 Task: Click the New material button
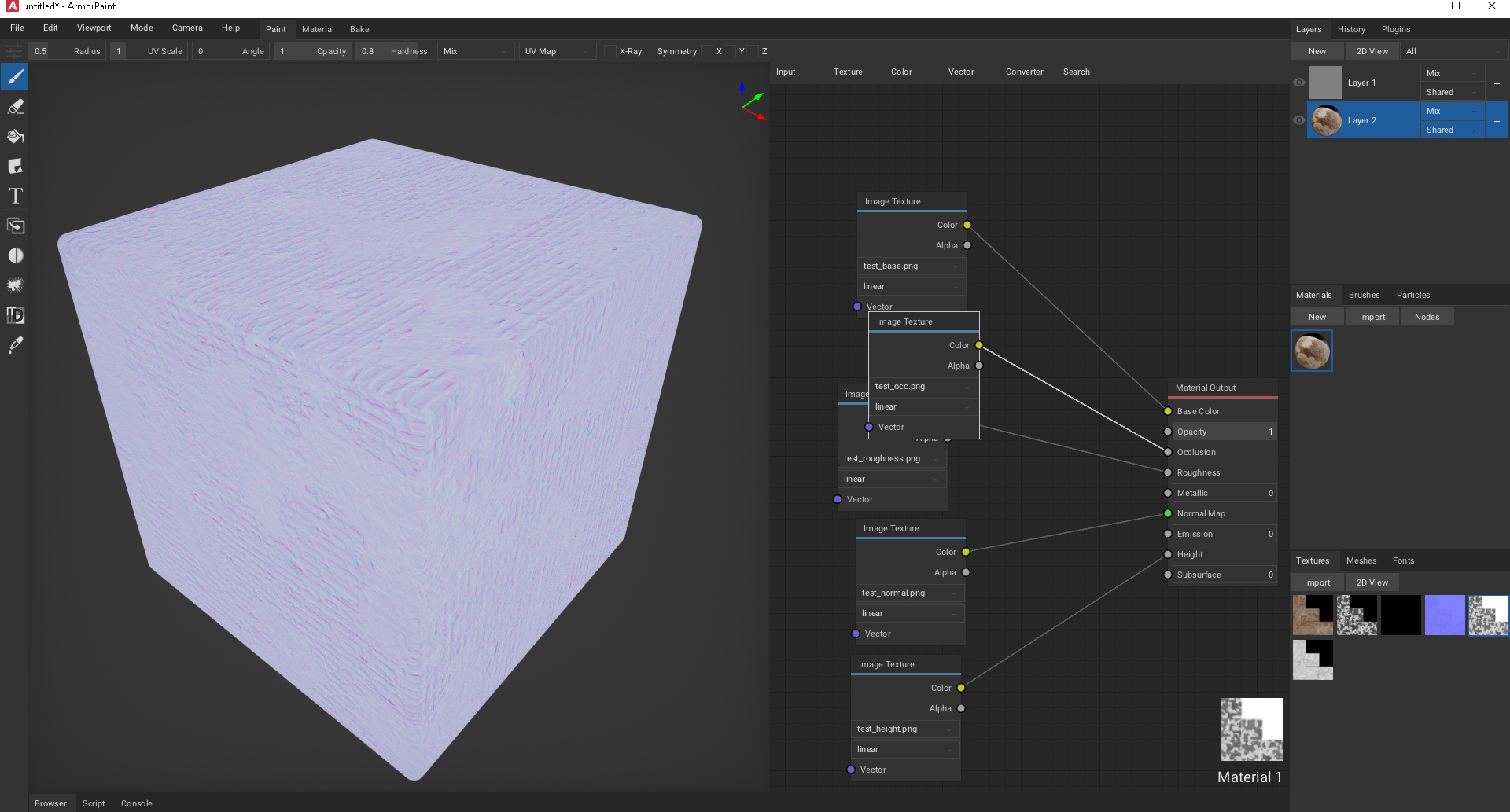point(1317,316)
